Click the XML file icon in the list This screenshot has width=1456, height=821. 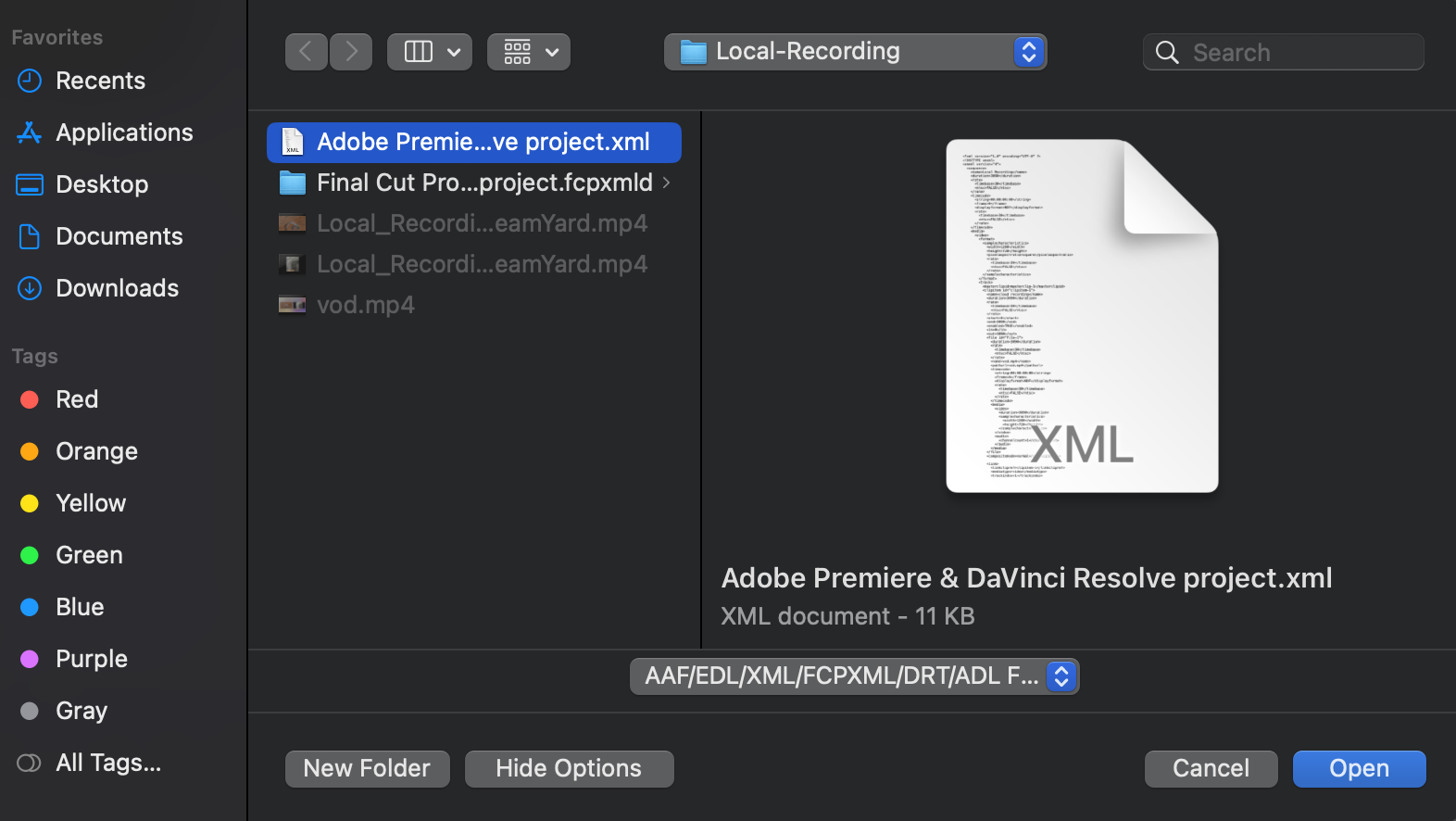[293, 142]
